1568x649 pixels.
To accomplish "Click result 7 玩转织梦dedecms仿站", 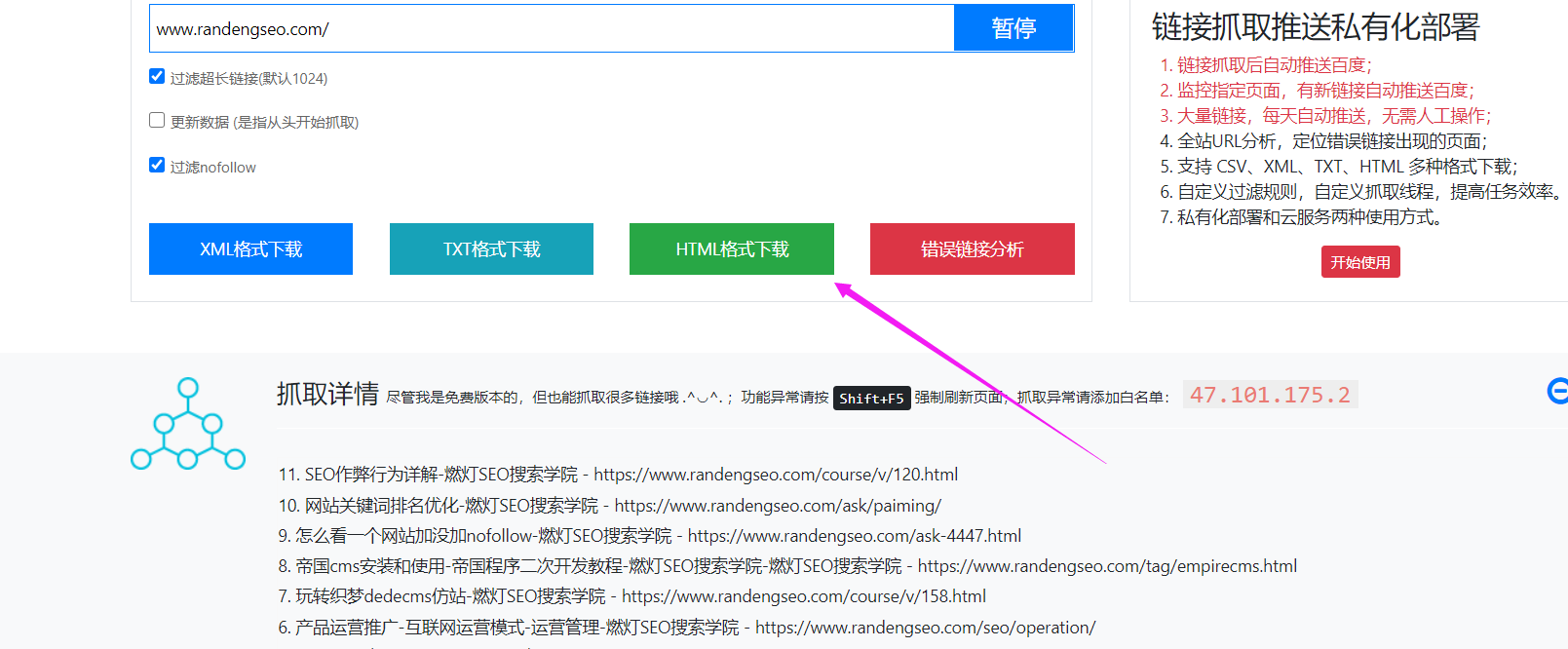I will pos(631,596).
